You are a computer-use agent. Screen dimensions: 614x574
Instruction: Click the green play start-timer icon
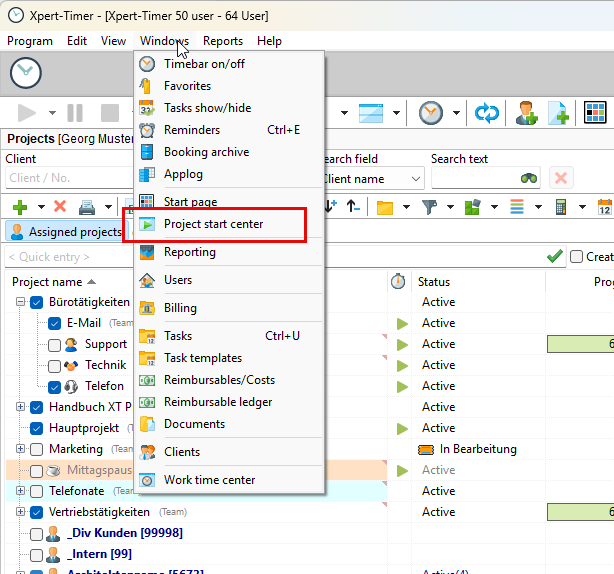tap(27, 113)
